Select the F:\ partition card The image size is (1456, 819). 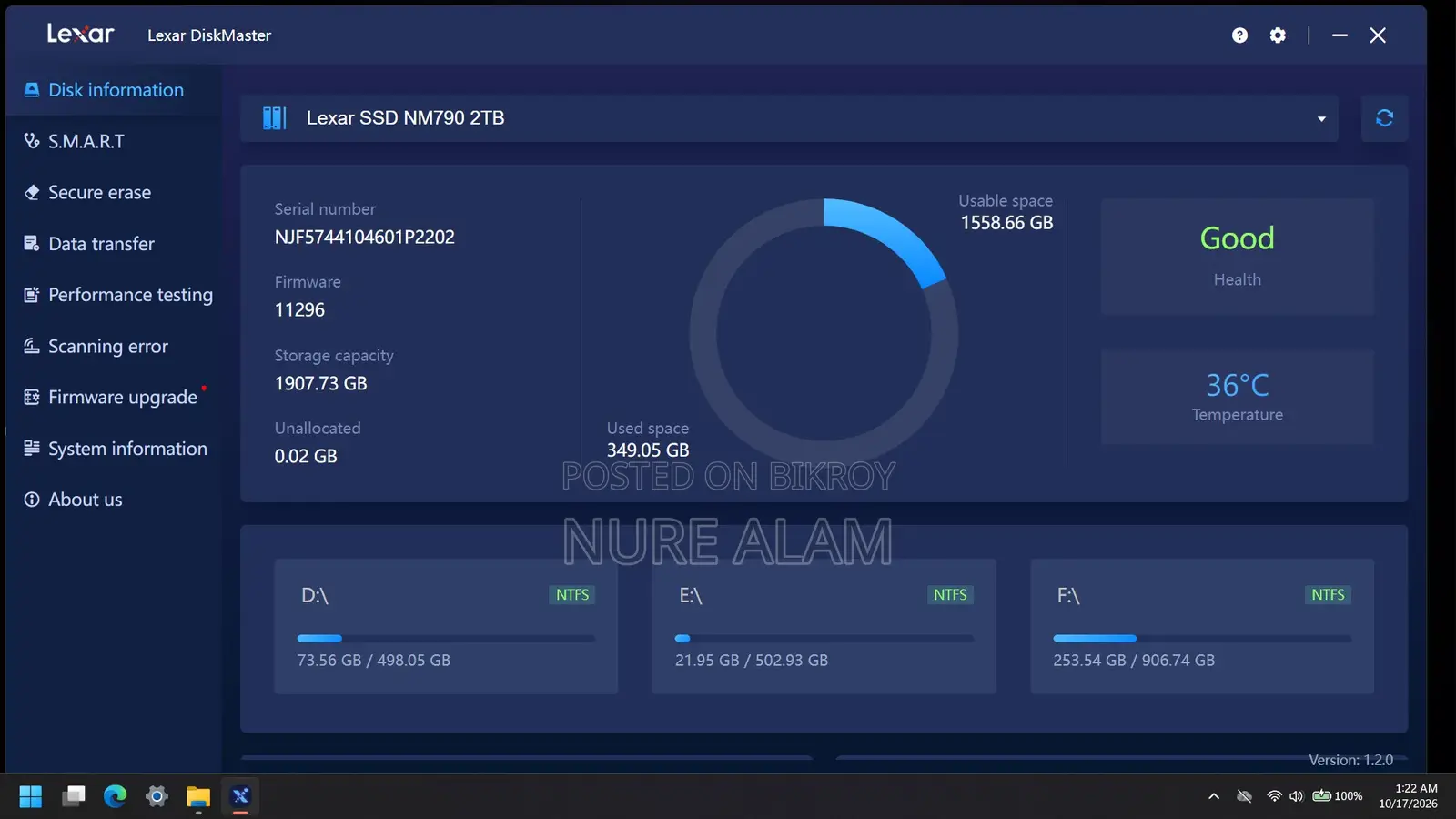[x=1202, y=626]
